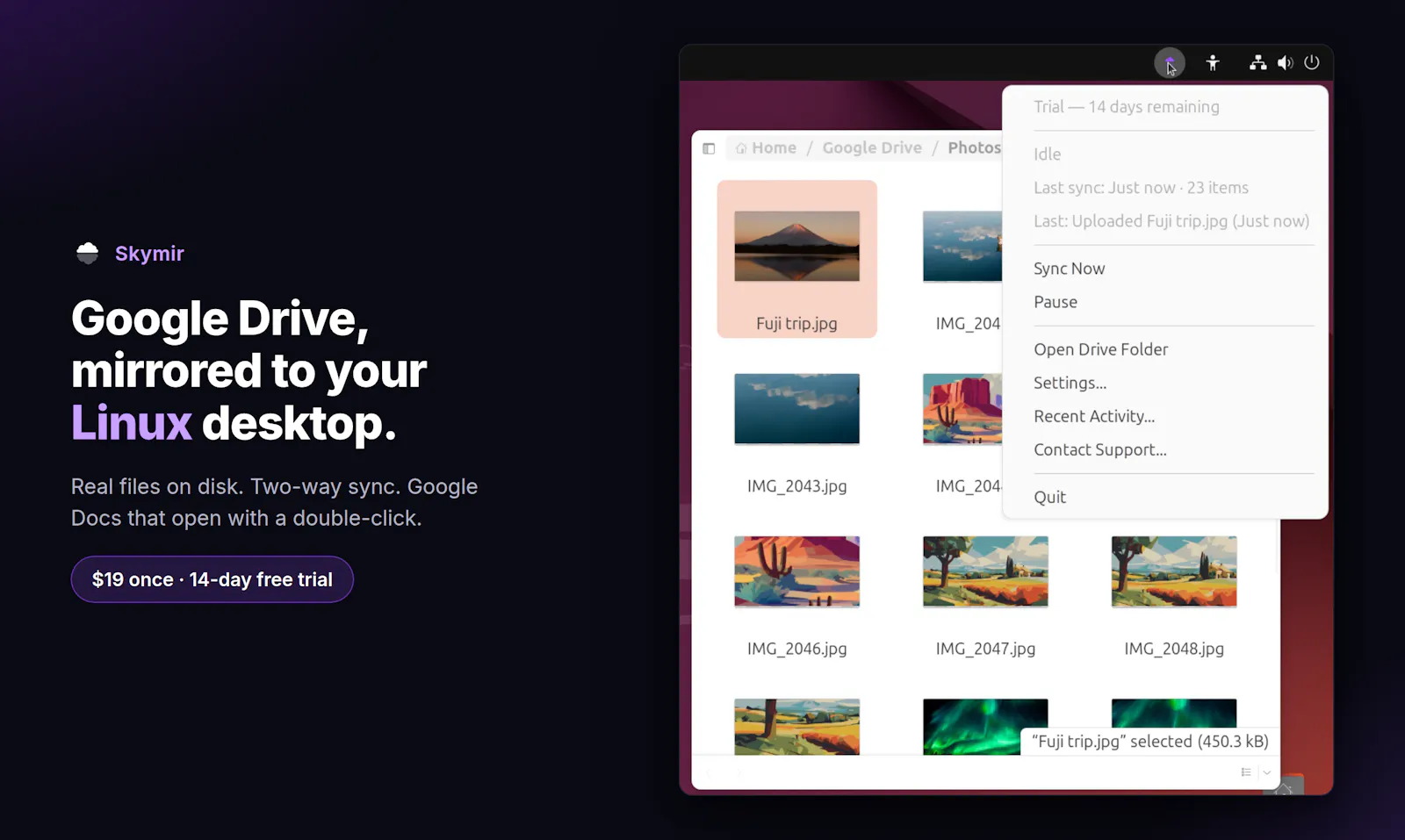Click the "Real files on disk" description paragraph
Image resolution: width=1405 pixels, height=840 pixels.
click(x=275, y=502)
